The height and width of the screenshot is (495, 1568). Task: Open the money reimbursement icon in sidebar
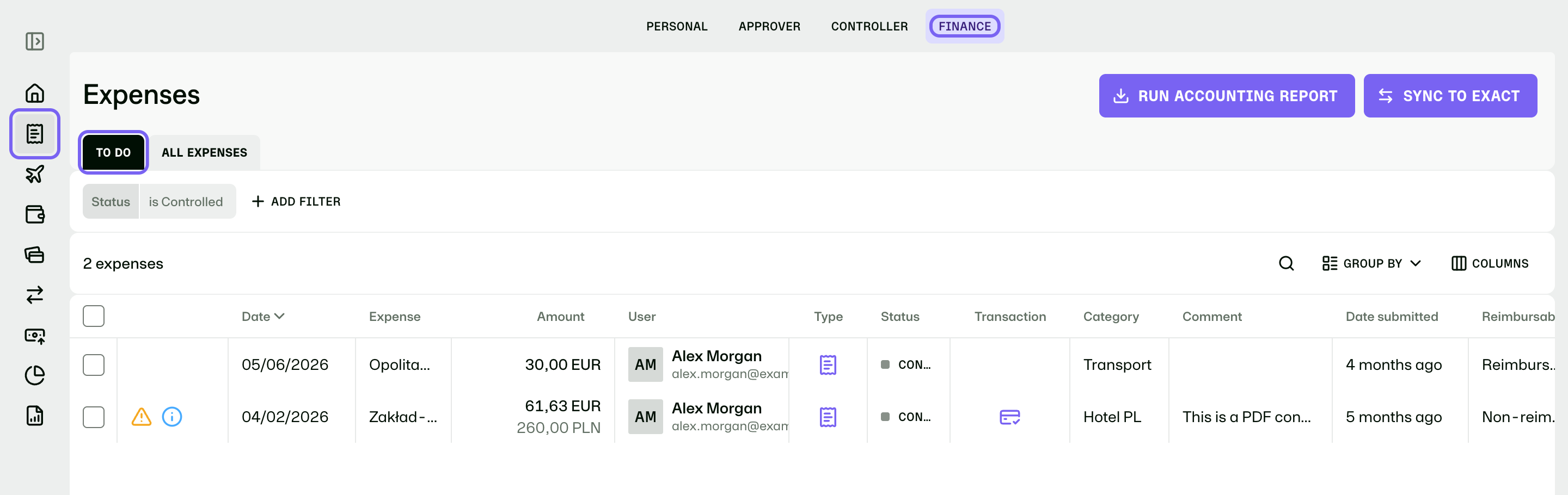coord(35,336)
